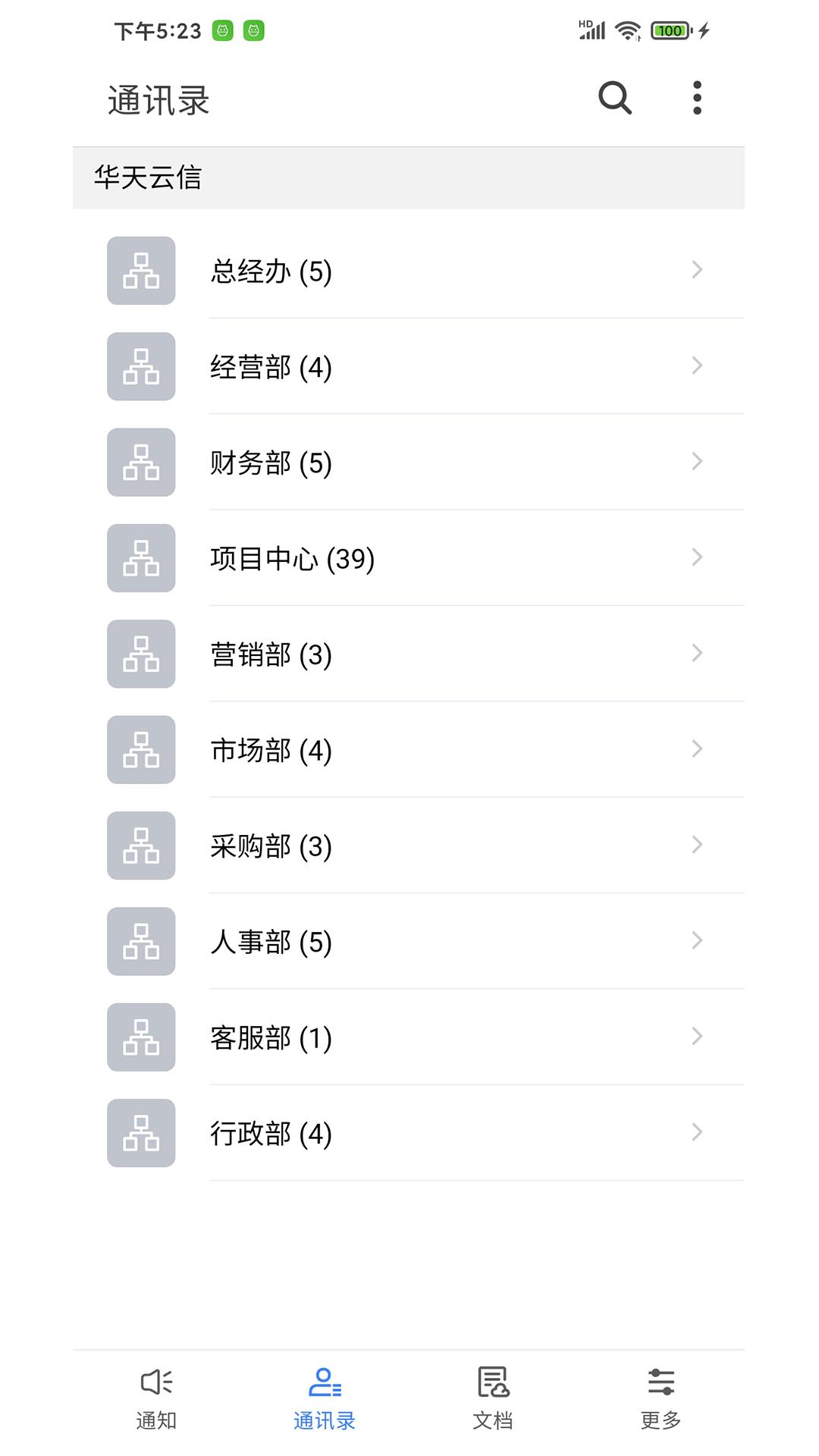Tap the 文档 document icon
This screenshot has height=1456, width=819.
point(493,1382)
